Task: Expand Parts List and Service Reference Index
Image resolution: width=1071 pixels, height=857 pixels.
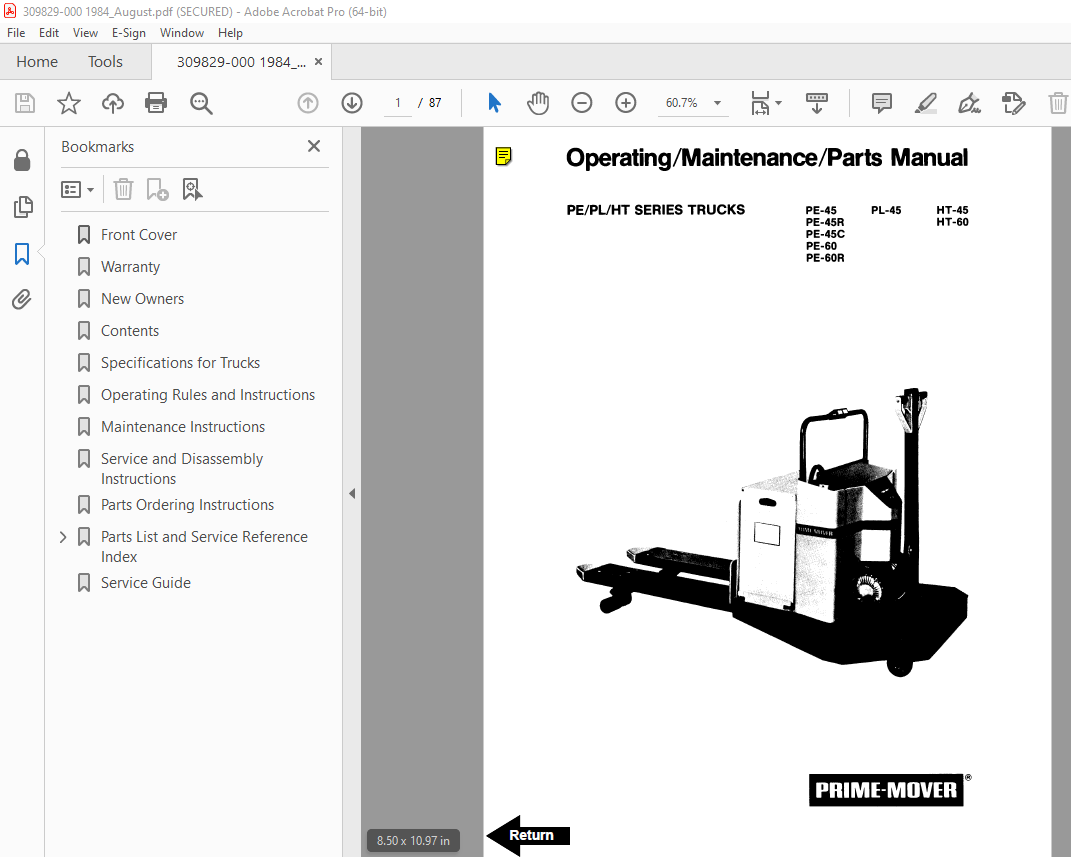Action: click(x=63, y=537)
